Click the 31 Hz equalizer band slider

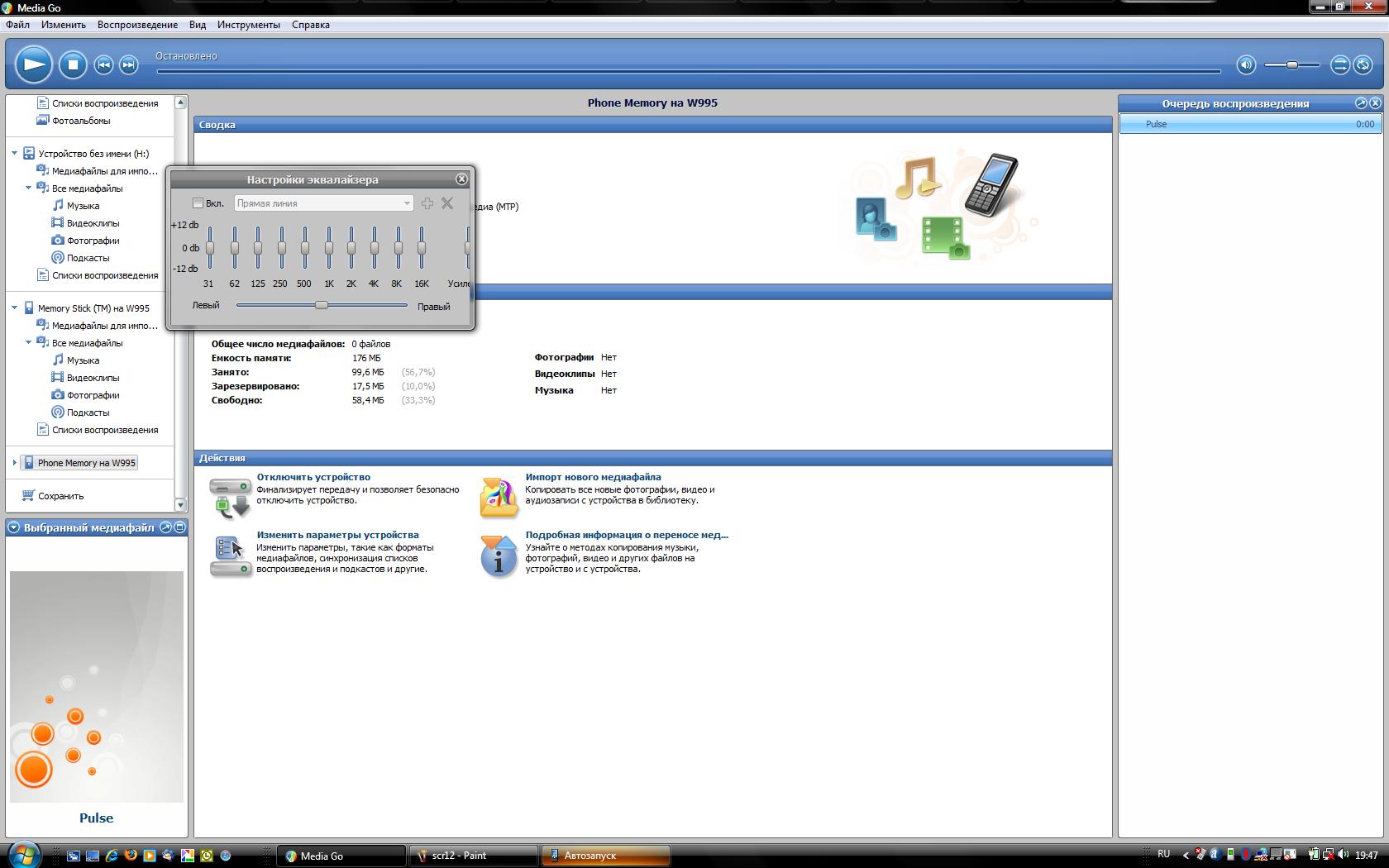point(210,247)
